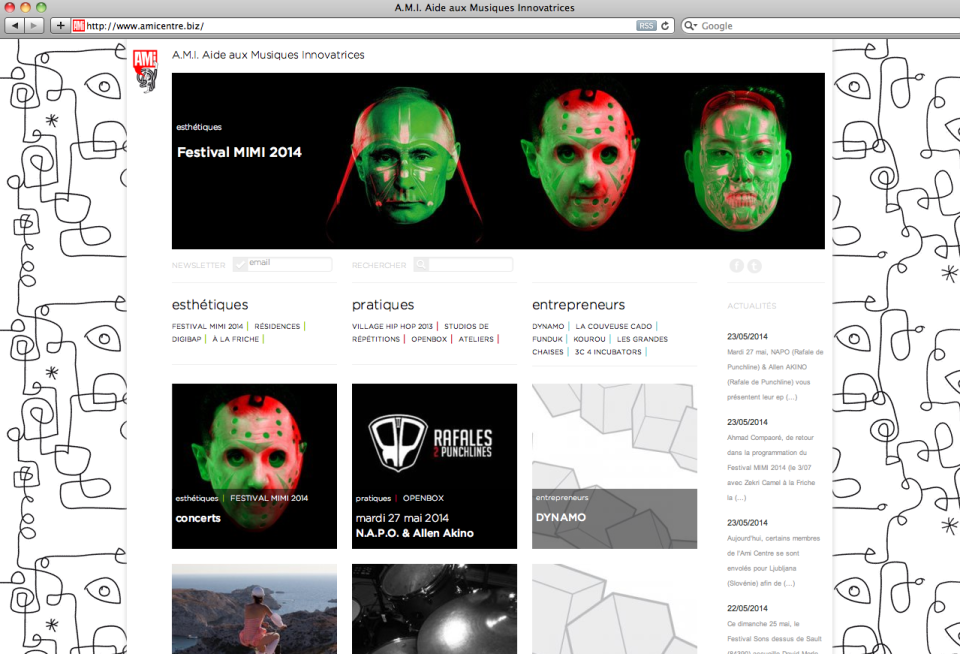
Task: Submit newsletter with the checkmark button
Action: click(240, 264)
